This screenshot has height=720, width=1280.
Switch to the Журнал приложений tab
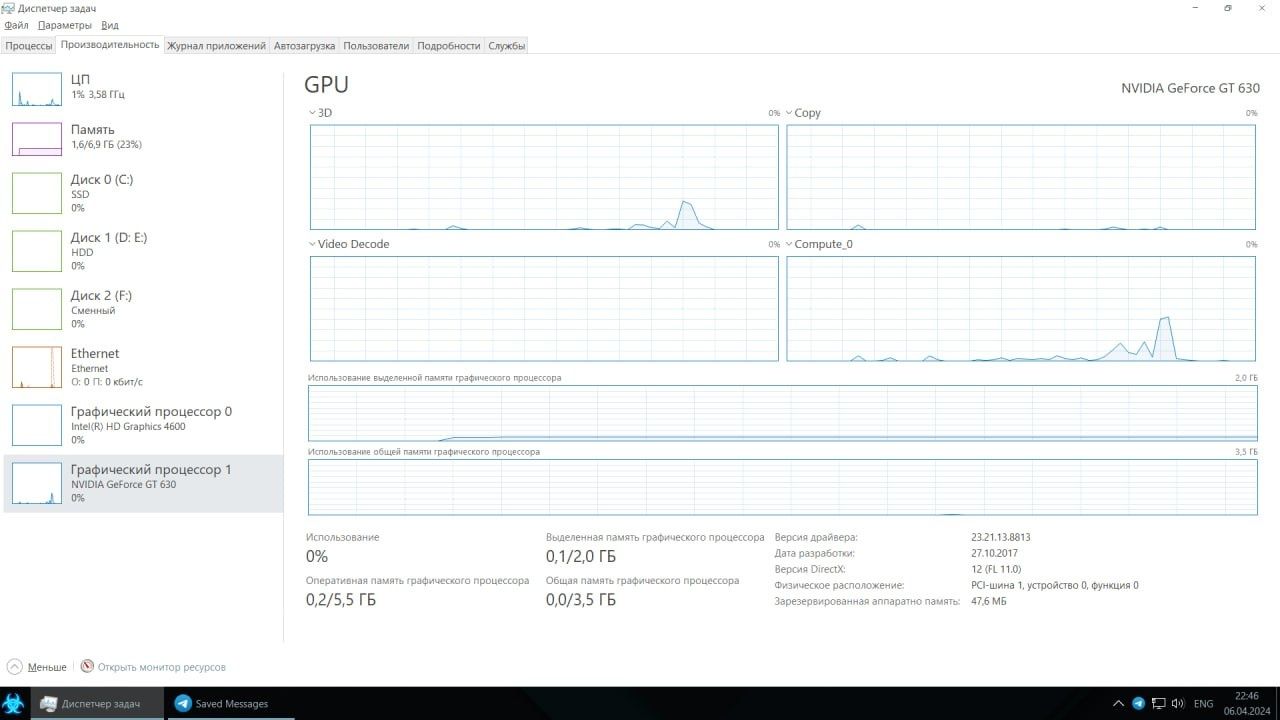pyautogui.click(x=216, y=46)
